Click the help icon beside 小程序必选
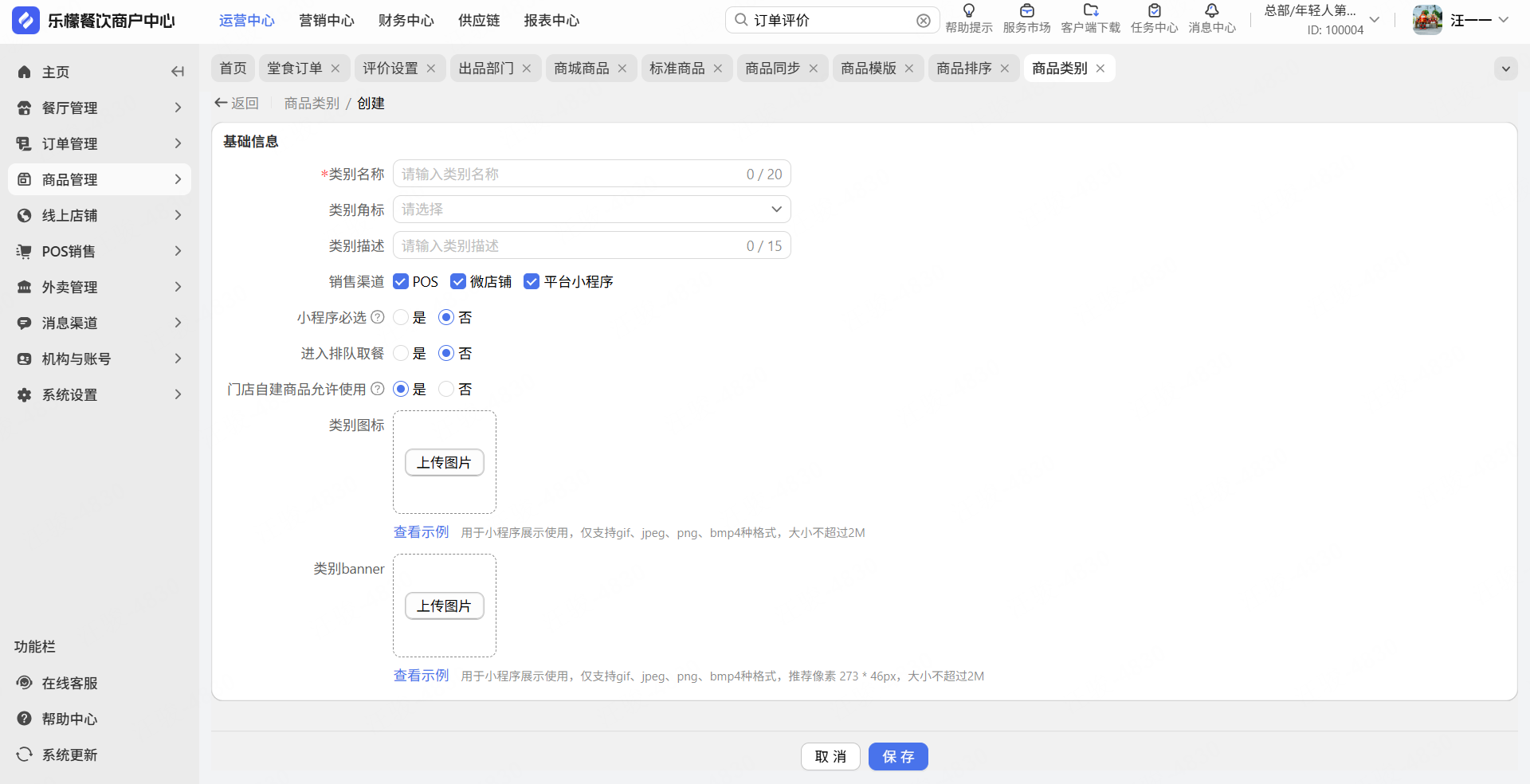 click(378, 317)
